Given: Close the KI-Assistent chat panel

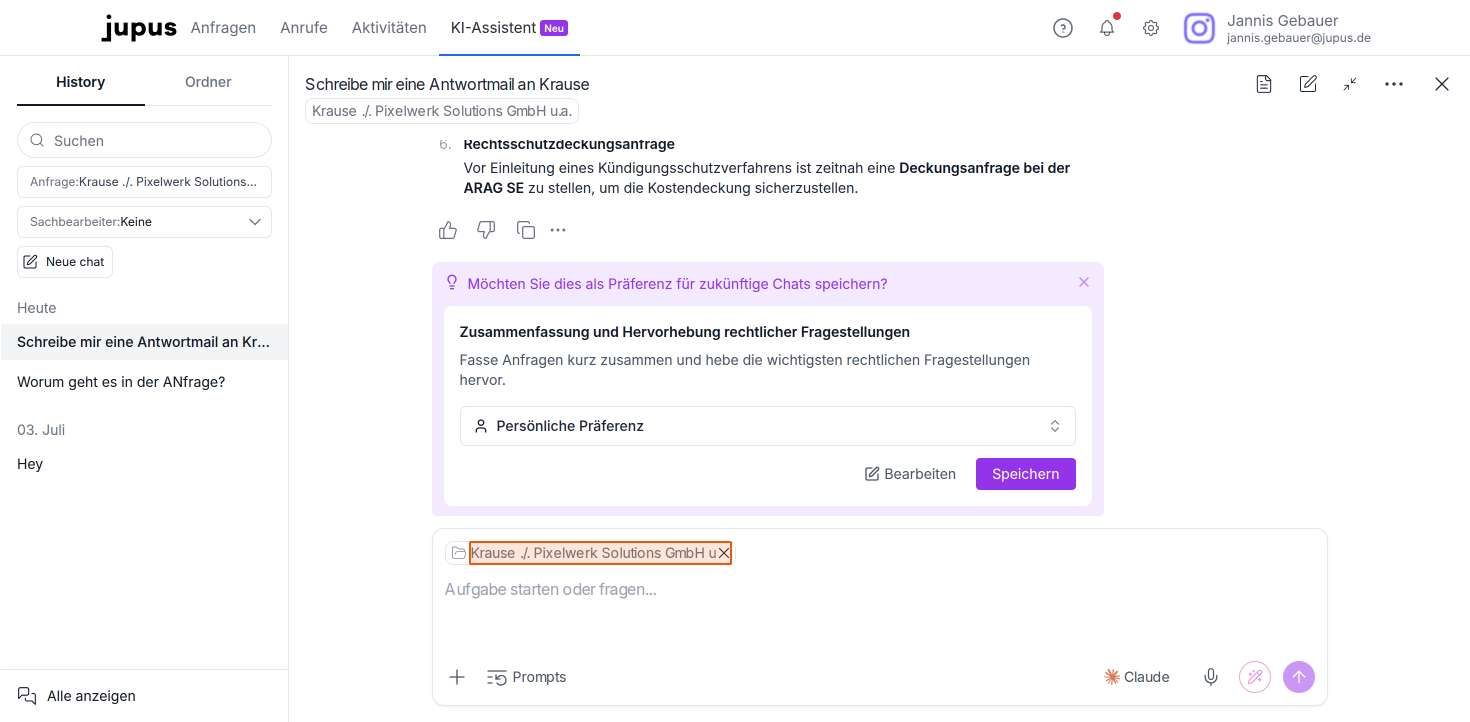Looking at the screenshot, I should 1442,84.
